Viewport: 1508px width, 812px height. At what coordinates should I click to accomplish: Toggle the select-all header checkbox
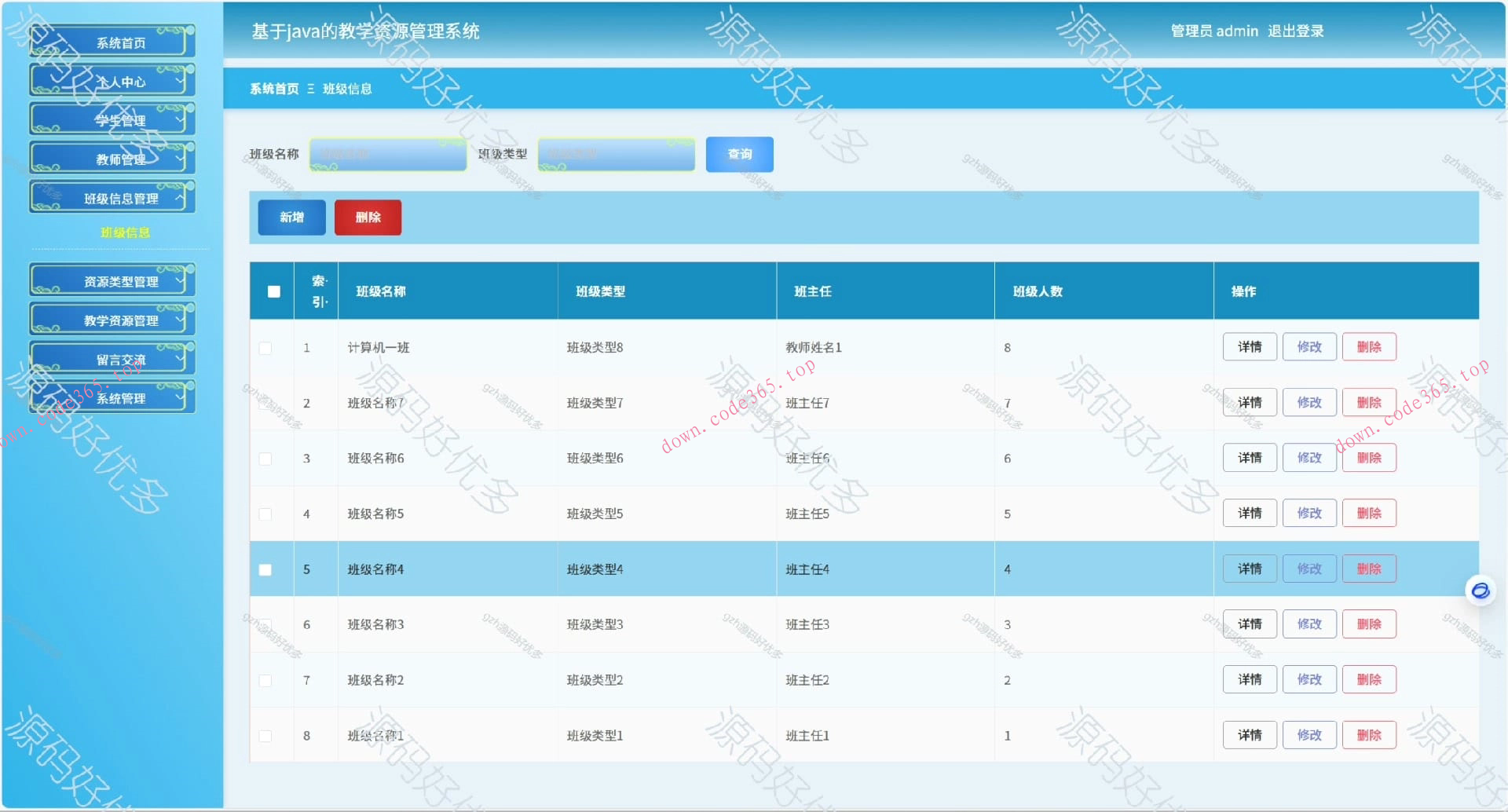pyautogui.click(x=273, y=291)
